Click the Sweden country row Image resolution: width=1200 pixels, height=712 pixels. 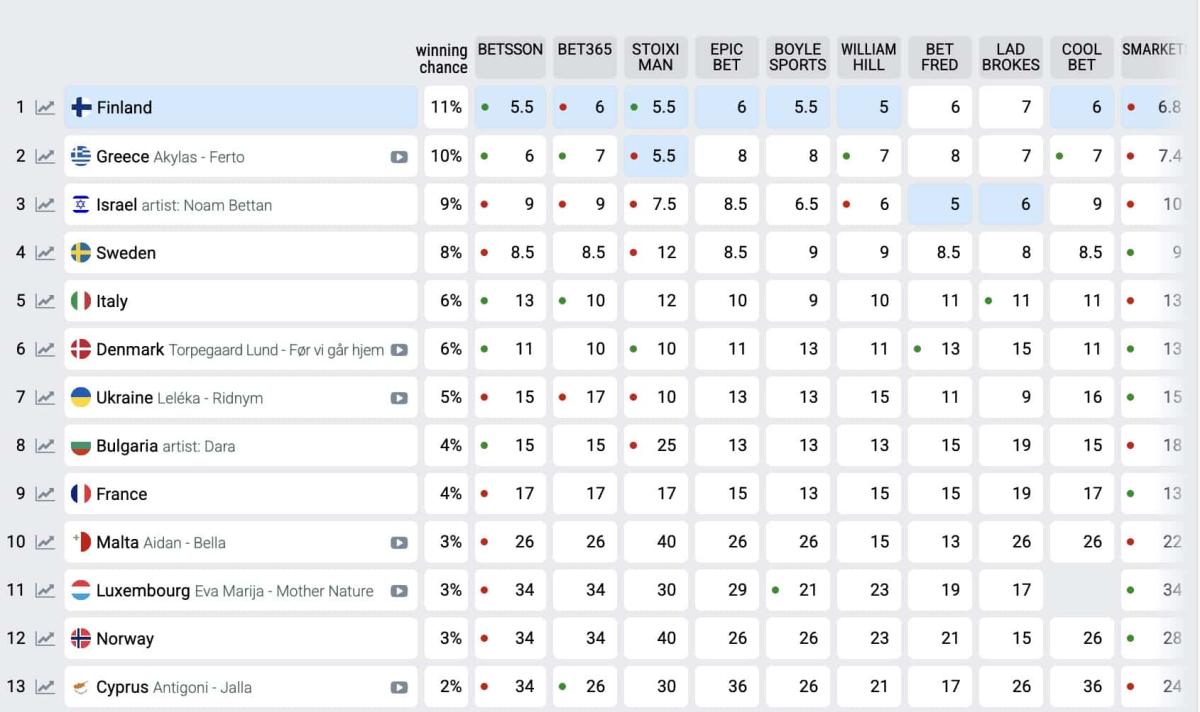coord(240,253)
